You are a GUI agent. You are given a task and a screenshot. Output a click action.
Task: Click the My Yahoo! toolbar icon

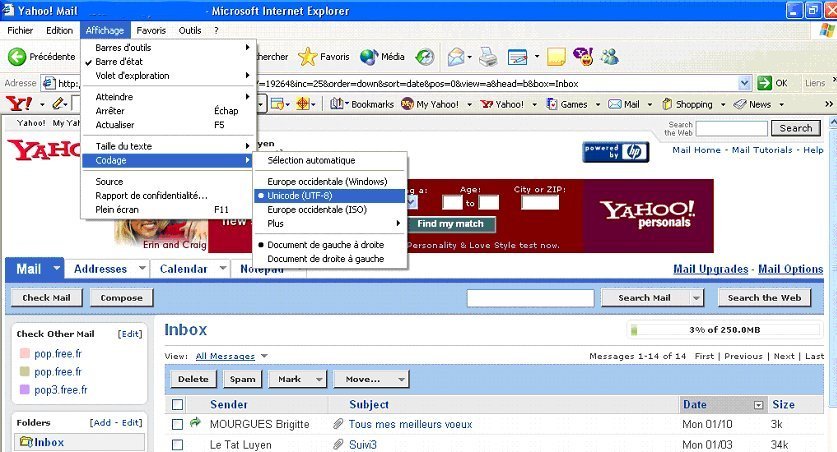click(407, 104)
